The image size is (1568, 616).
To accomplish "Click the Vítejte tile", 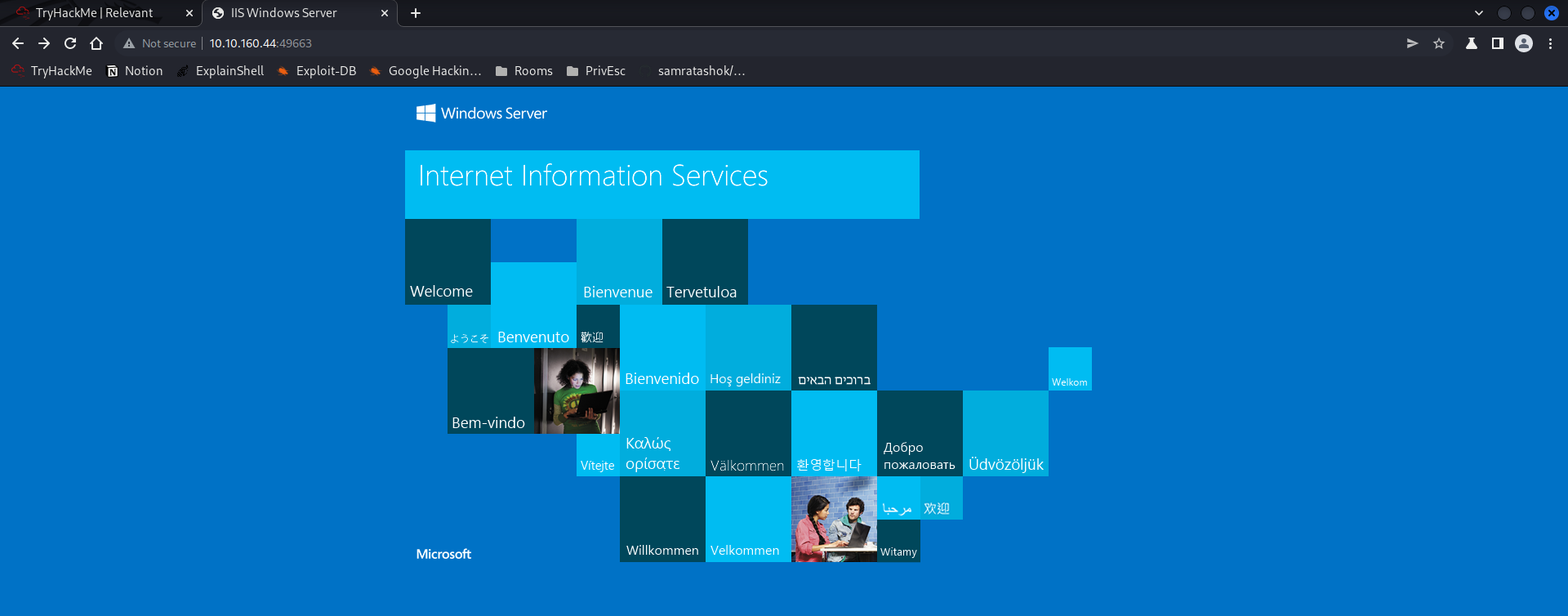I will tap(598, 455).
